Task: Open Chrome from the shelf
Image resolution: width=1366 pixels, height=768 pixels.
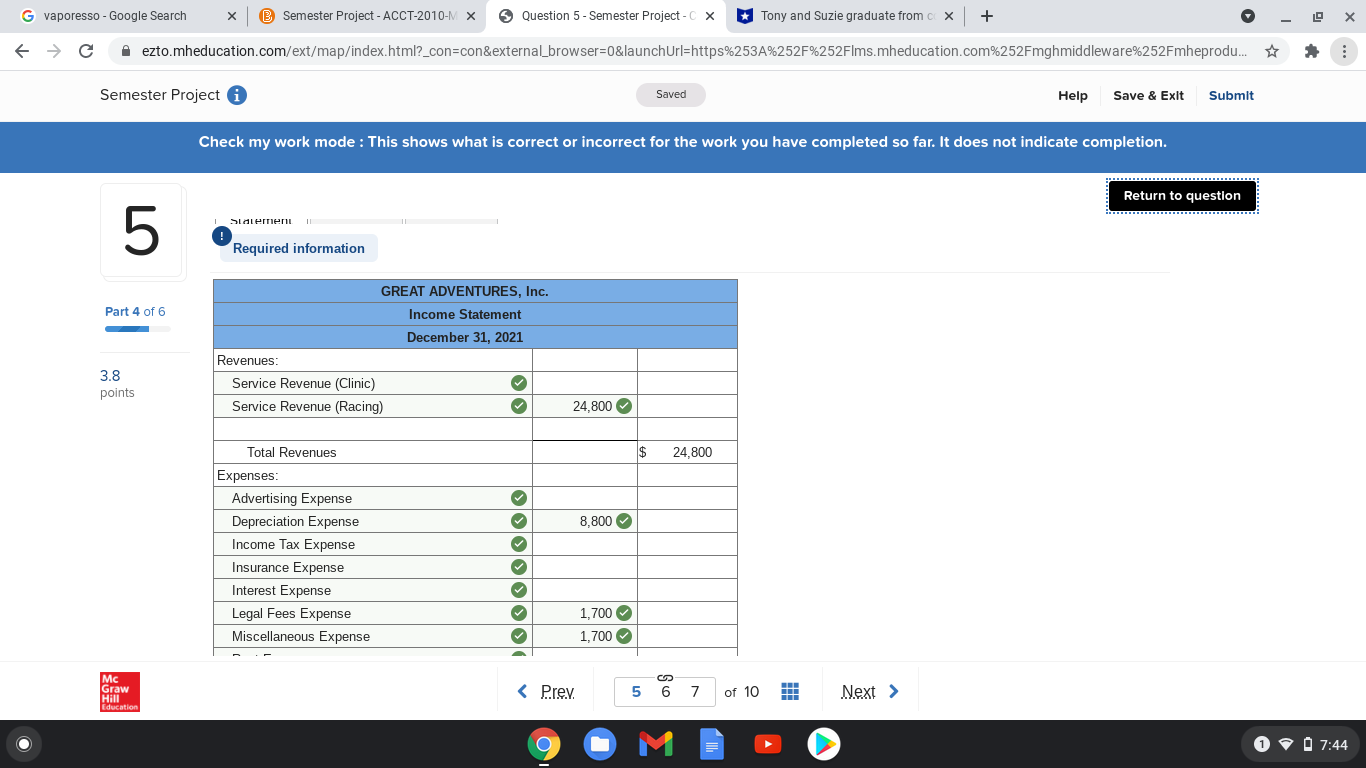Action: pos(544,744)
